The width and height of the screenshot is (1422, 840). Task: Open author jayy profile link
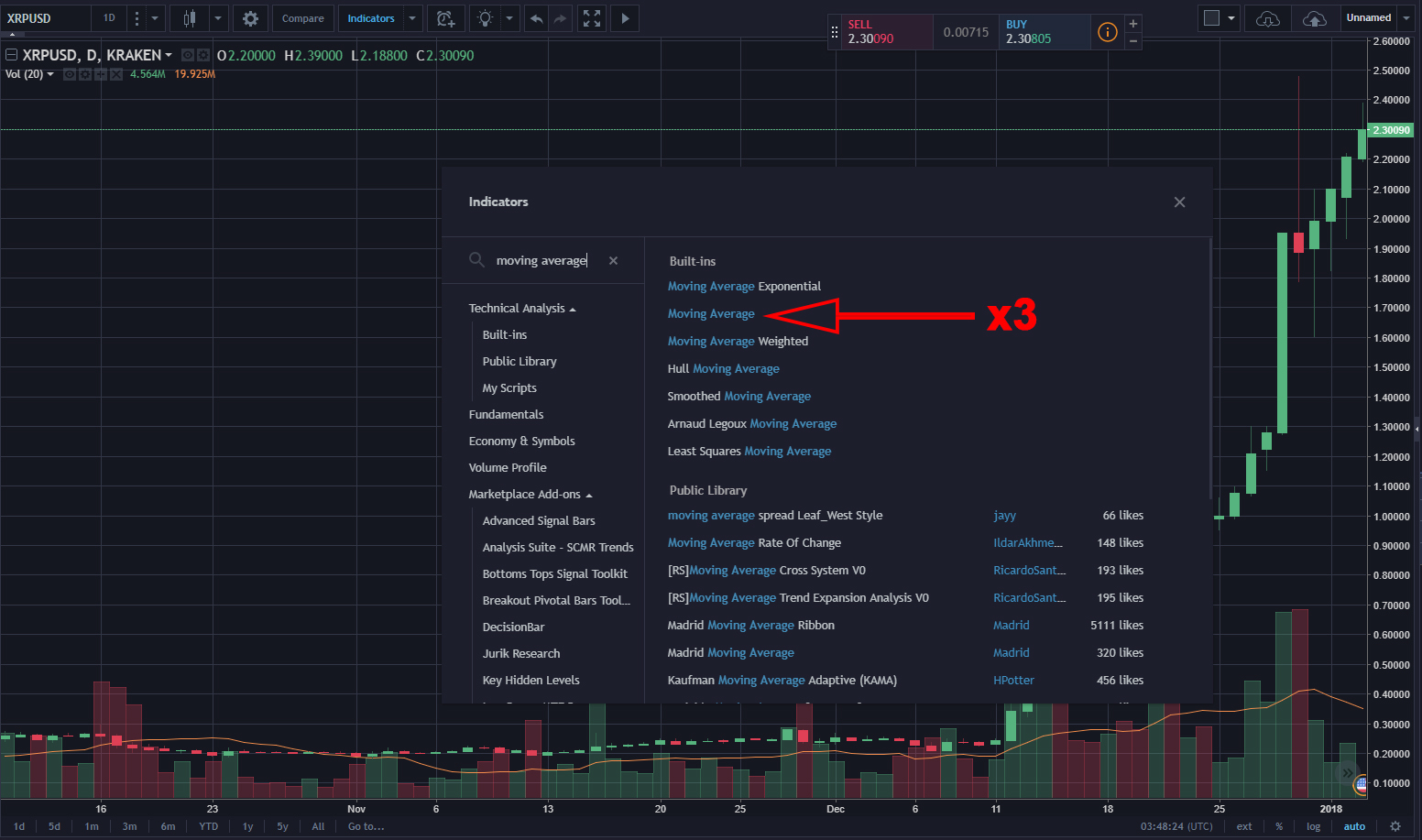[1005, 516]
